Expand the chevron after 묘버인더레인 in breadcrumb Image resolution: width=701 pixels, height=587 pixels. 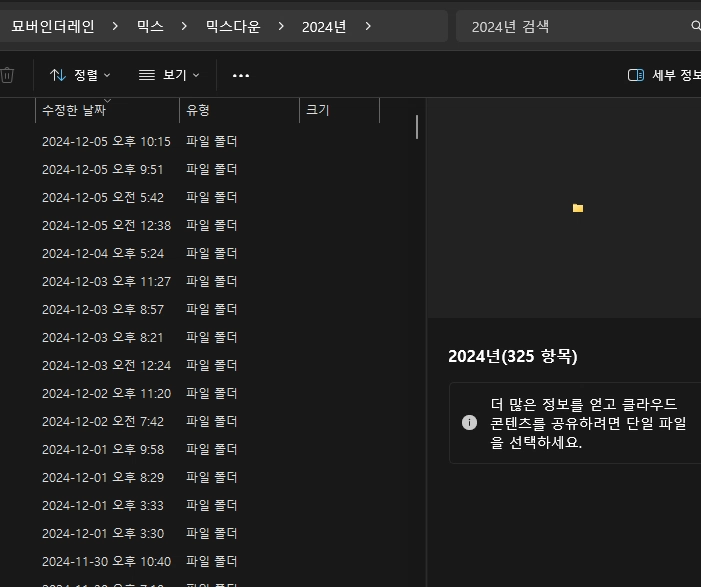pos(116,27)
